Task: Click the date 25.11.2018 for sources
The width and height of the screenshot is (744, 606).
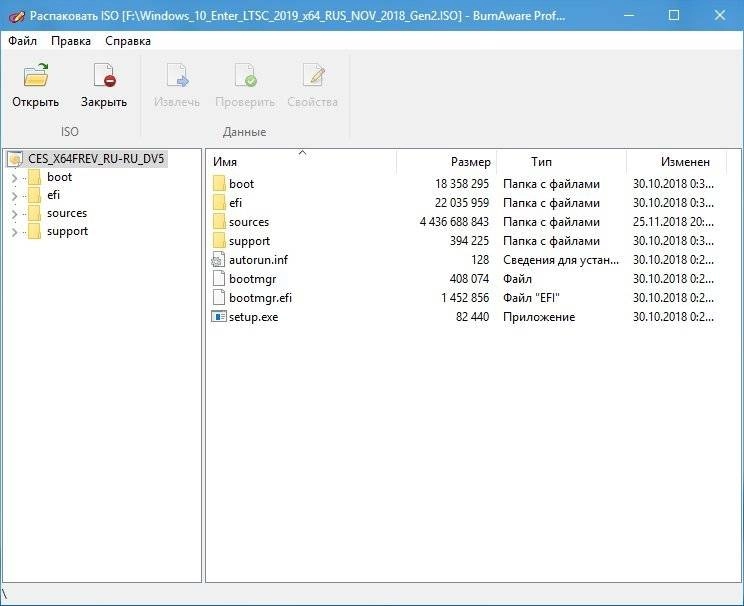Action: click(x=673, y=222)
